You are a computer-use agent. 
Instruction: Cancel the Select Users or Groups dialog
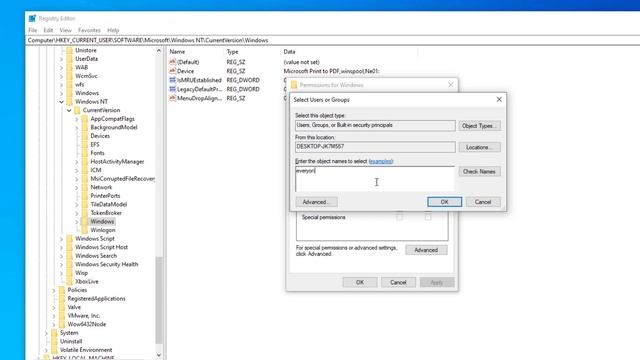pyautogui.click(x=483, y=202)
